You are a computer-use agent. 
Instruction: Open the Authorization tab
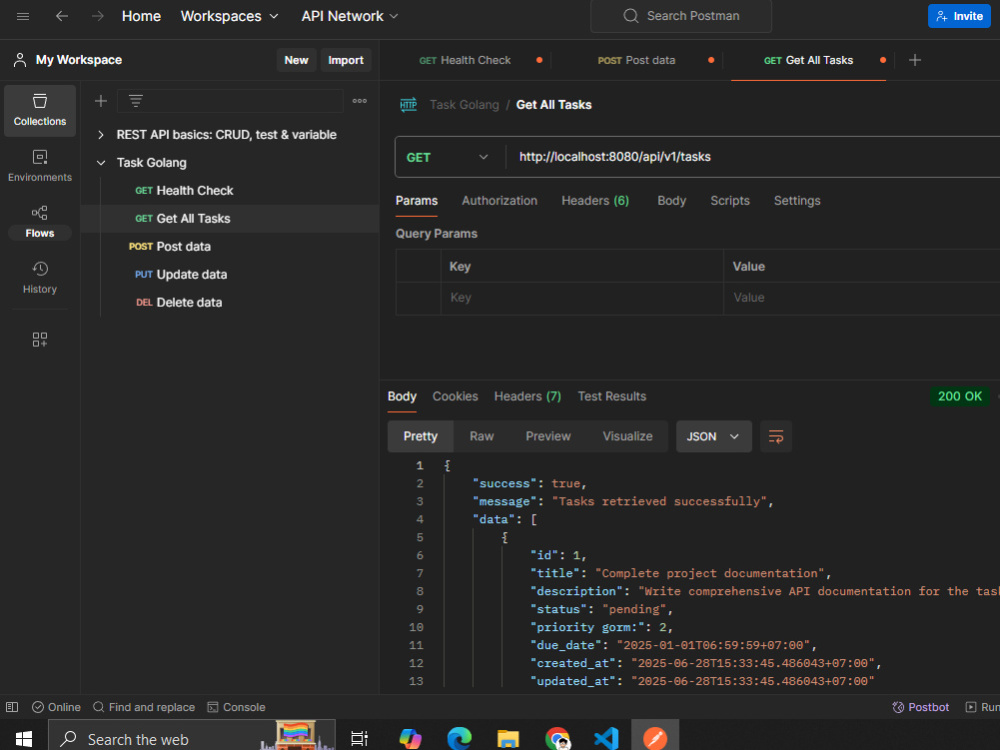(x=499, y=200)
